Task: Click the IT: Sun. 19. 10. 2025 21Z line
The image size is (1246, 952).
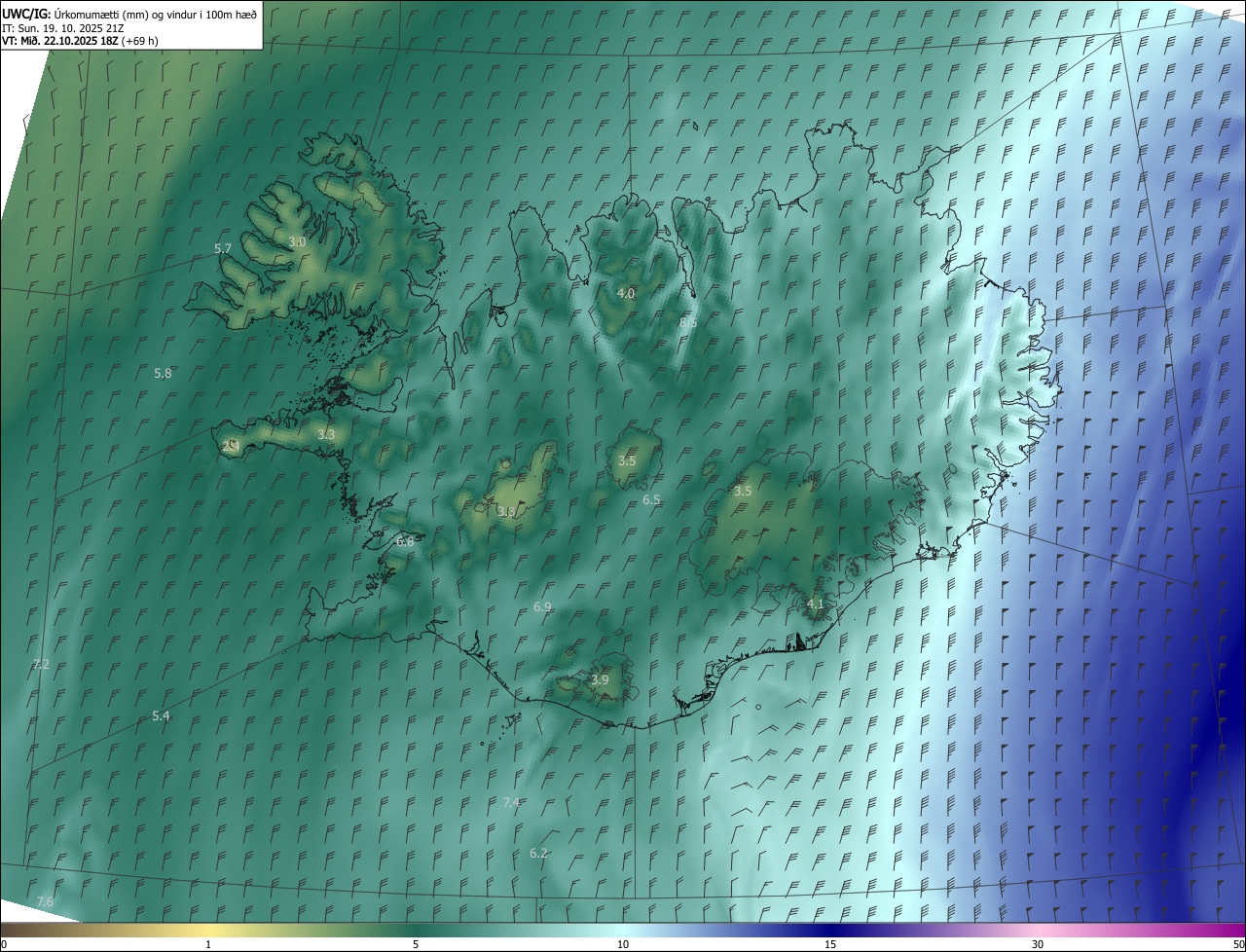Action: [62, 27]
